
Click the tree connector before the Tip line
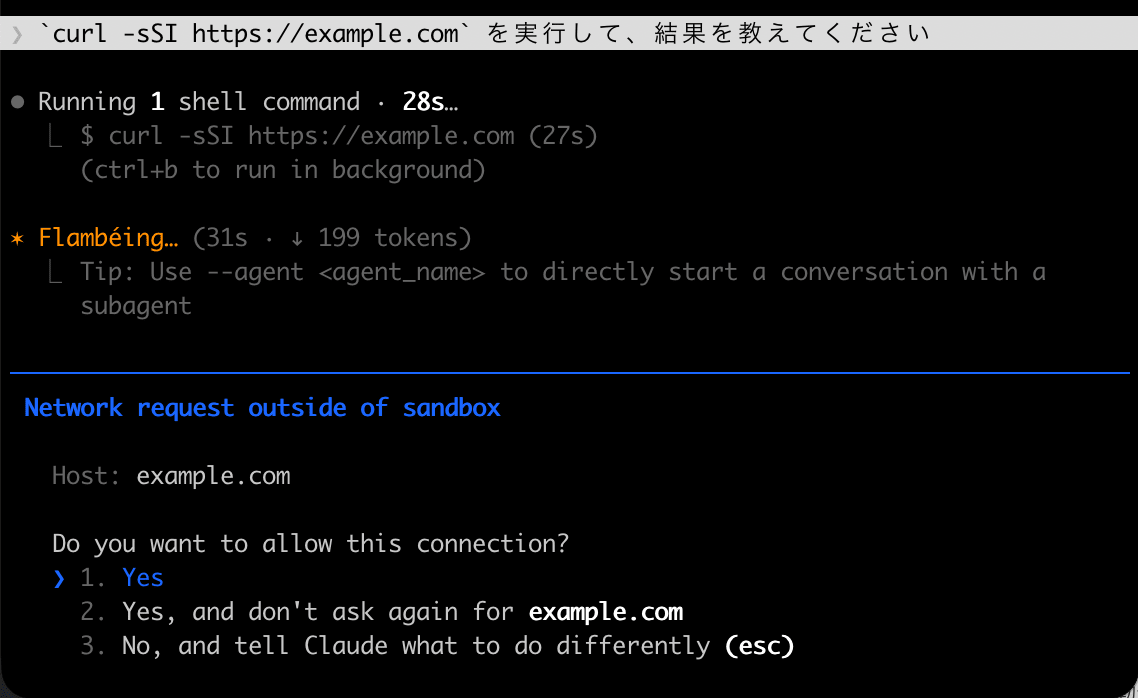click(x=55, y=271)
